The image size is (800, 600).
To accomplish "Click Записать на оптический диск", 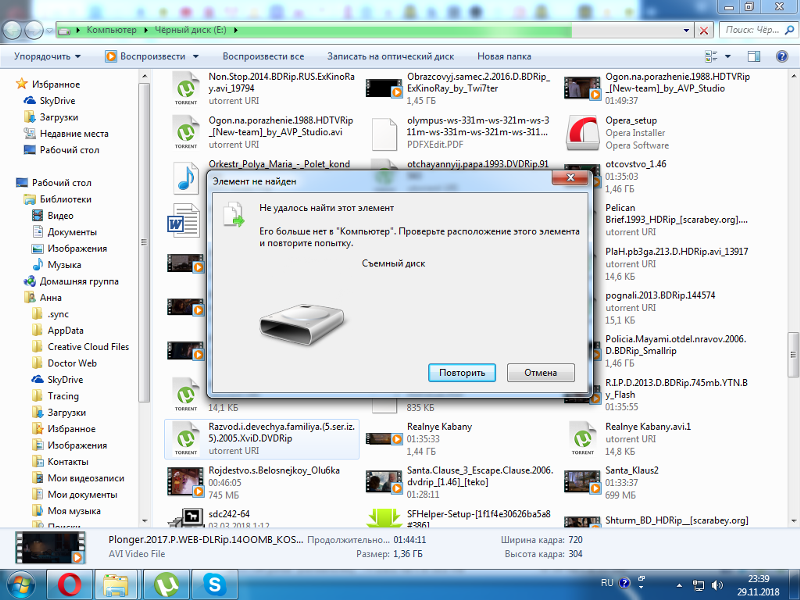I will click(390, 56).
